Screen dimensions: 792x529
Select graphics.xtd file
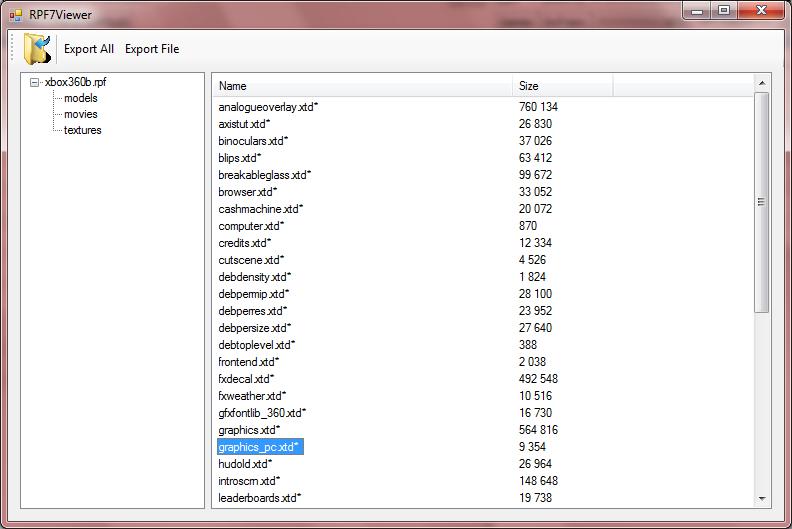point(249,430)
